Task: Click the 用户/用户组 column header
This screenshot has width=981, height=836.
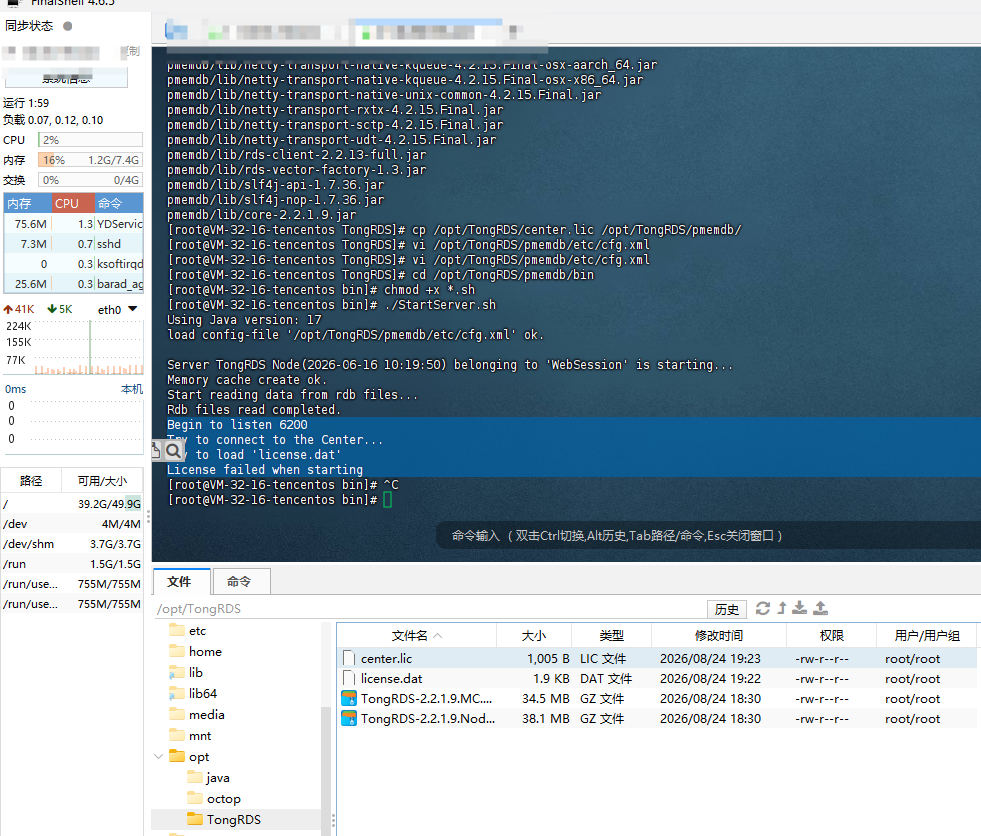Action: pos(927,636)
